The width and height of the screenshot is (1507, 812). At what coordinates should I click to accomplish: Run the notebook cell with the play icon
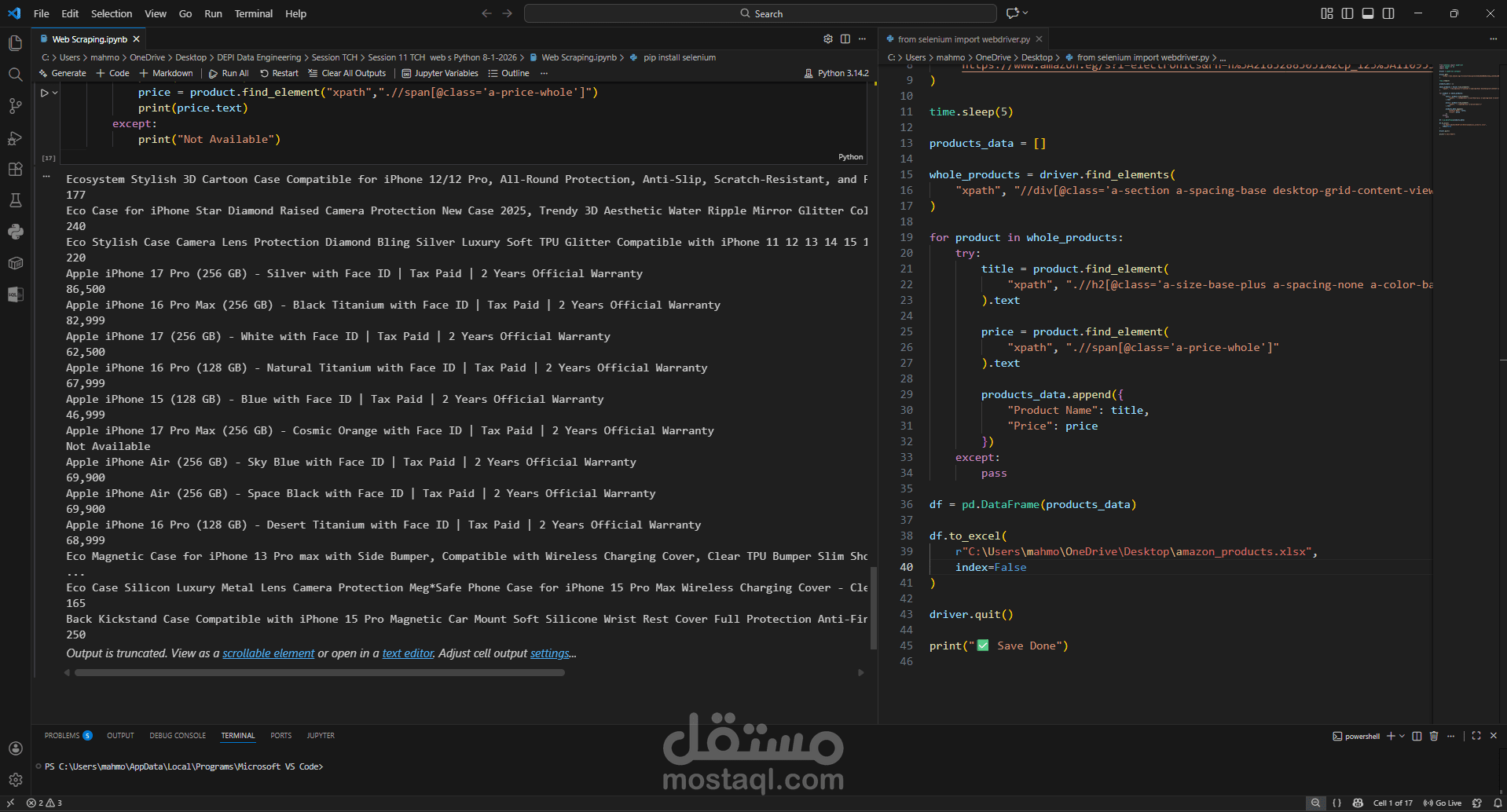[x=45, y=93]
